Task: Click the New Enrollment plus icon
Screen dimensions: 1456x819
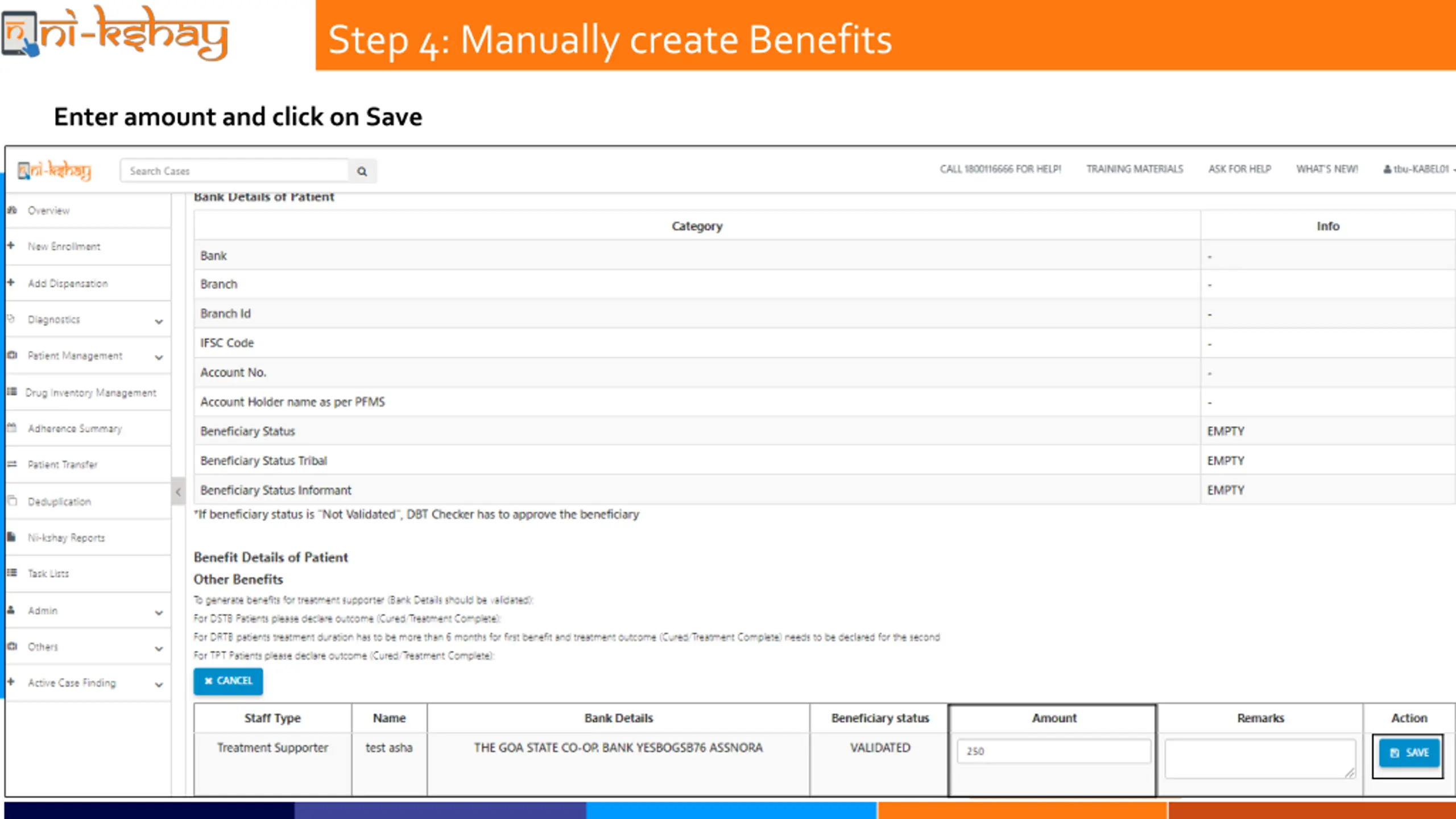Action: point(11,245)
